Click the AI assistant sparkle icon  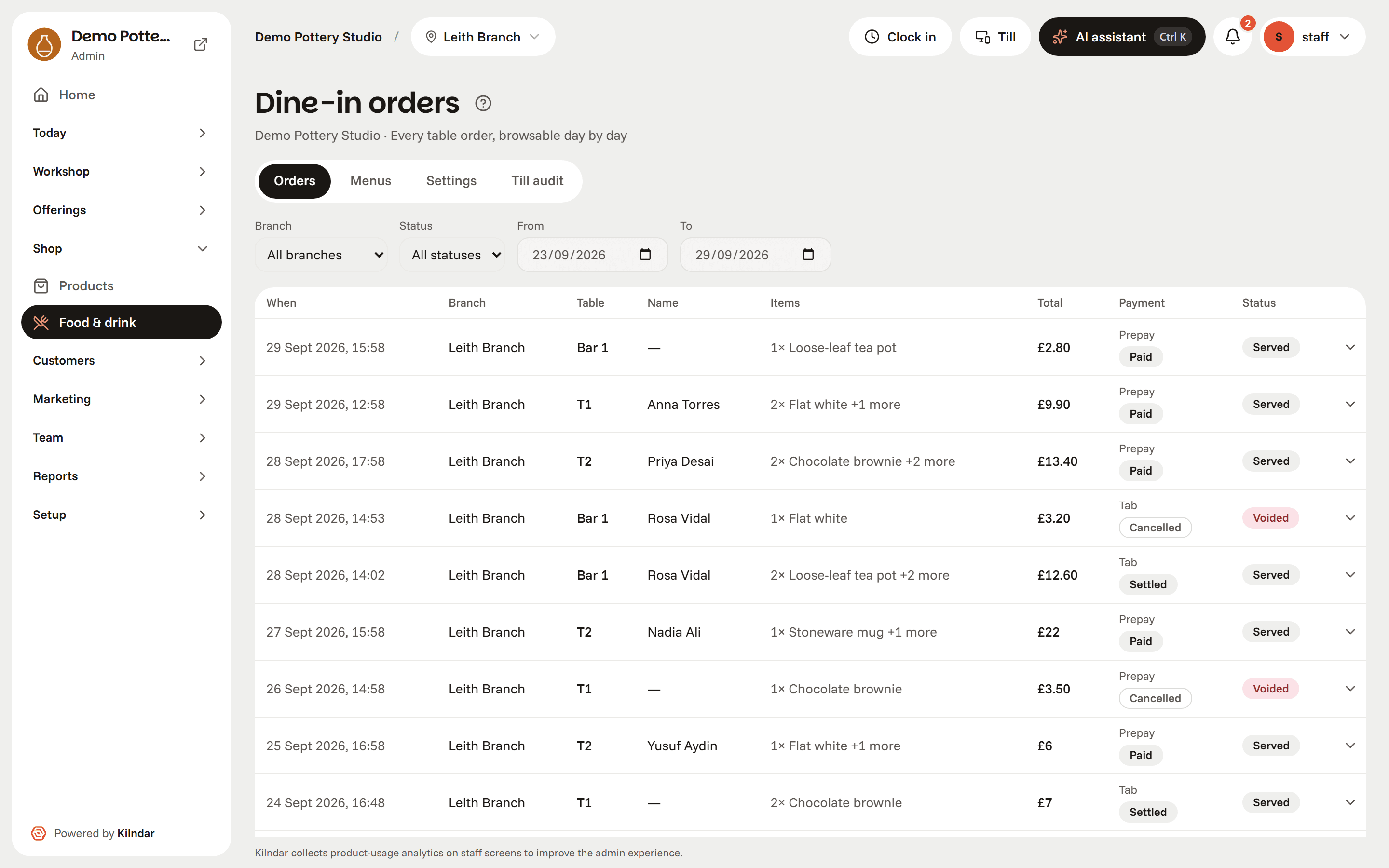(1060, 37)
